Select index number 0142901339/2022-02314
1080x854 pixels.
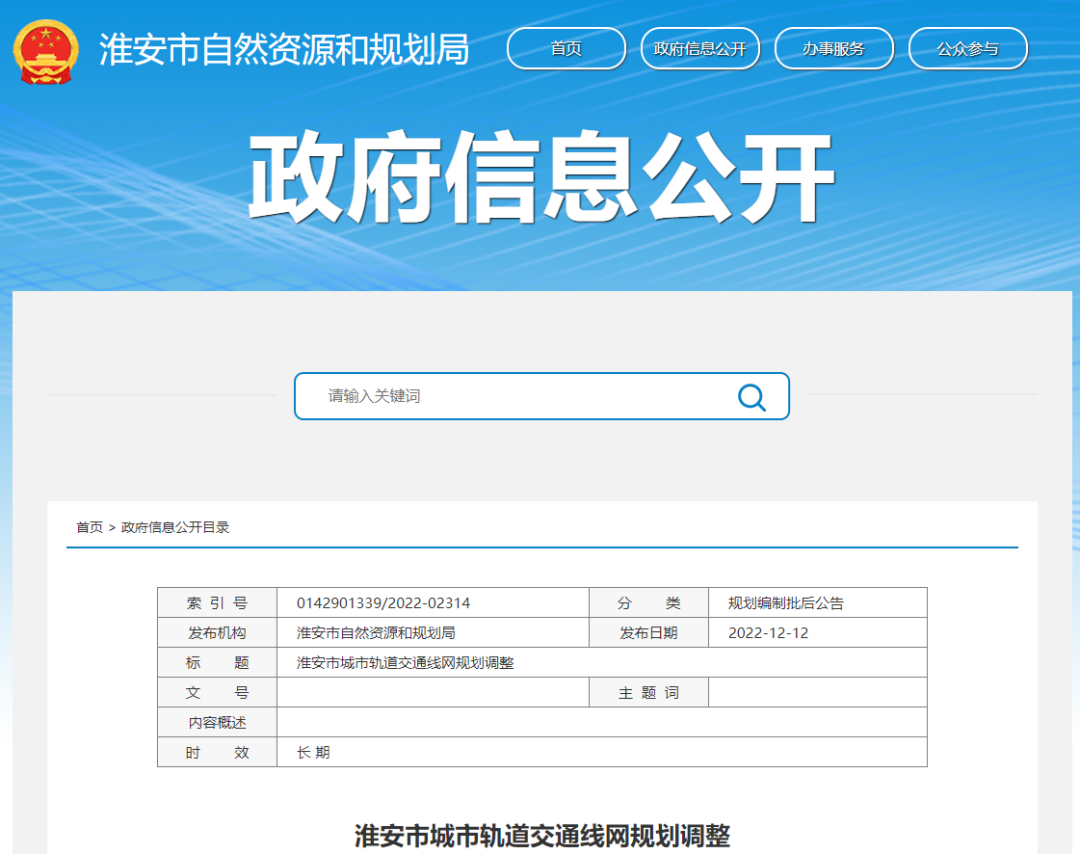[383, 603]
